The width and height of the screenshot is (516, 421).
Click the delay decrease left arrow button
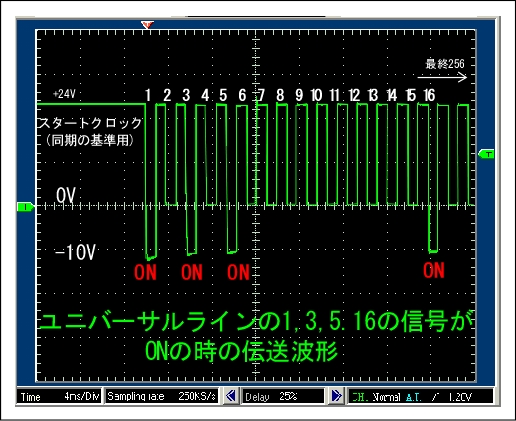(231, 396)
